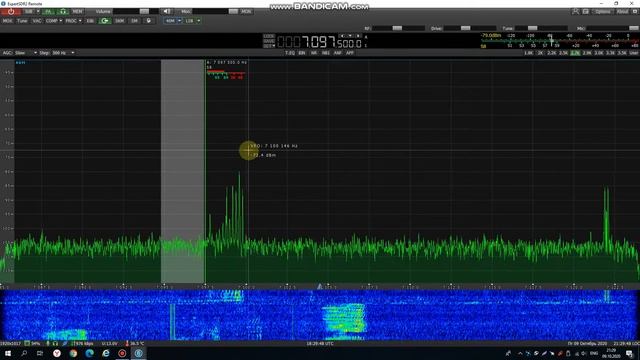Open Windows Start menu
This screenshot has height=360, width=640.
8,353
